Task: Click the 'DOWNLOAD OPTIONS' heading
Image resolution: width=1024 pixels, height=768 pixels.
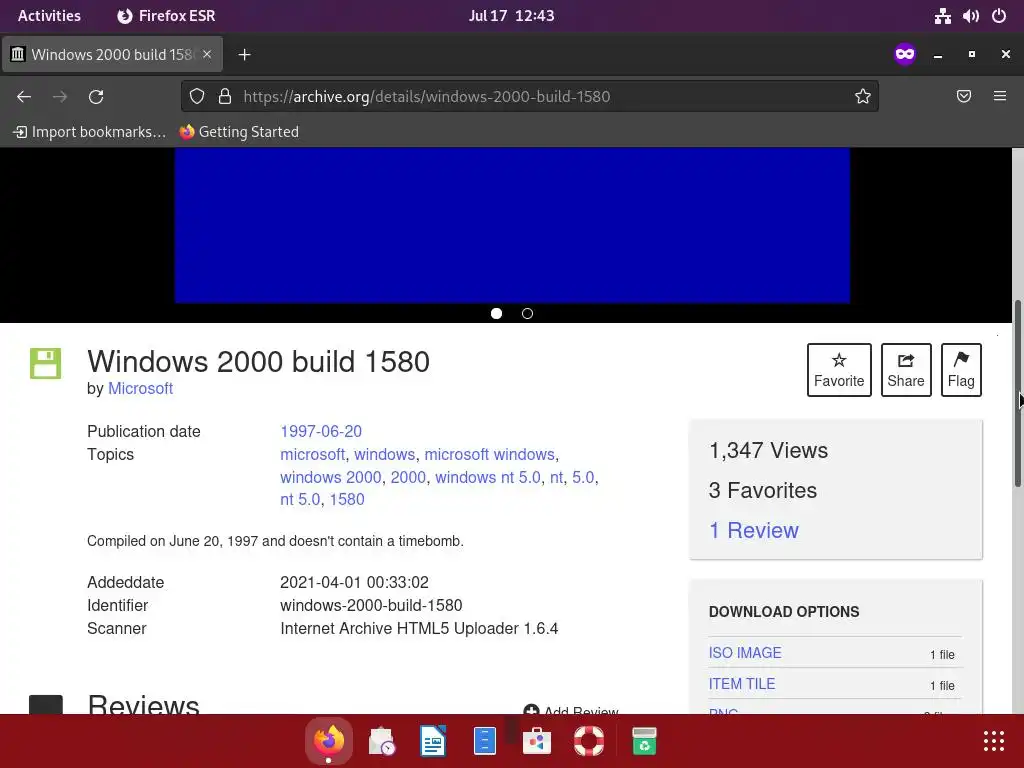Action: [x=784, y=612]
